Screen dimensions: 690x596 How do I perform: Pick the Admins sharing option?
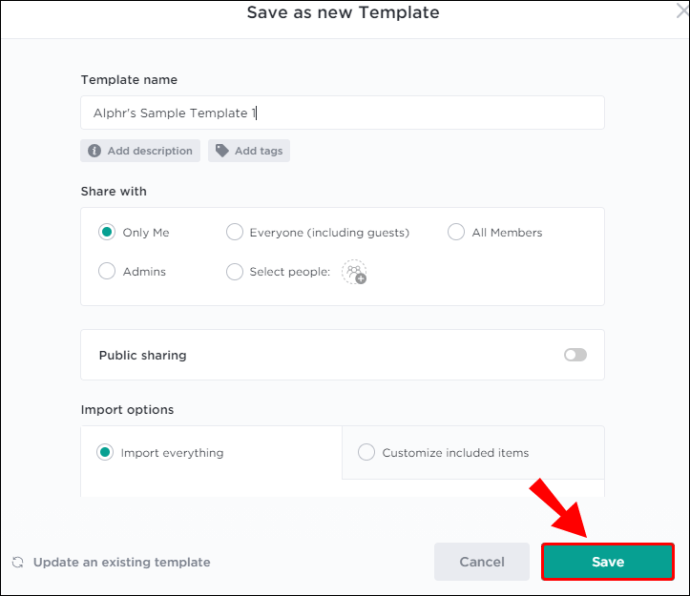click(x=107, y=271)
